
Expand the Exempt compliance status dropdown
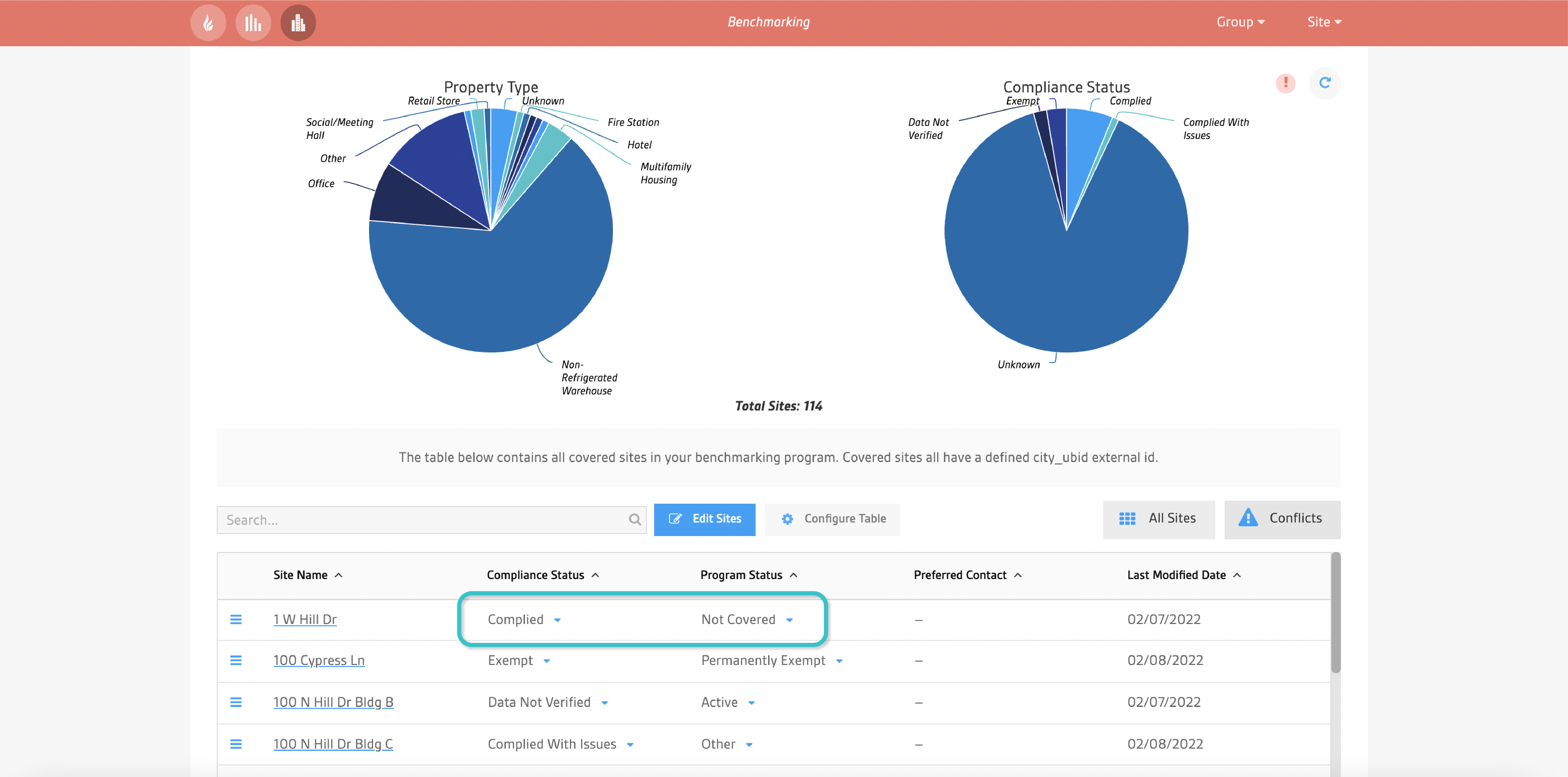tap(547, 661)
